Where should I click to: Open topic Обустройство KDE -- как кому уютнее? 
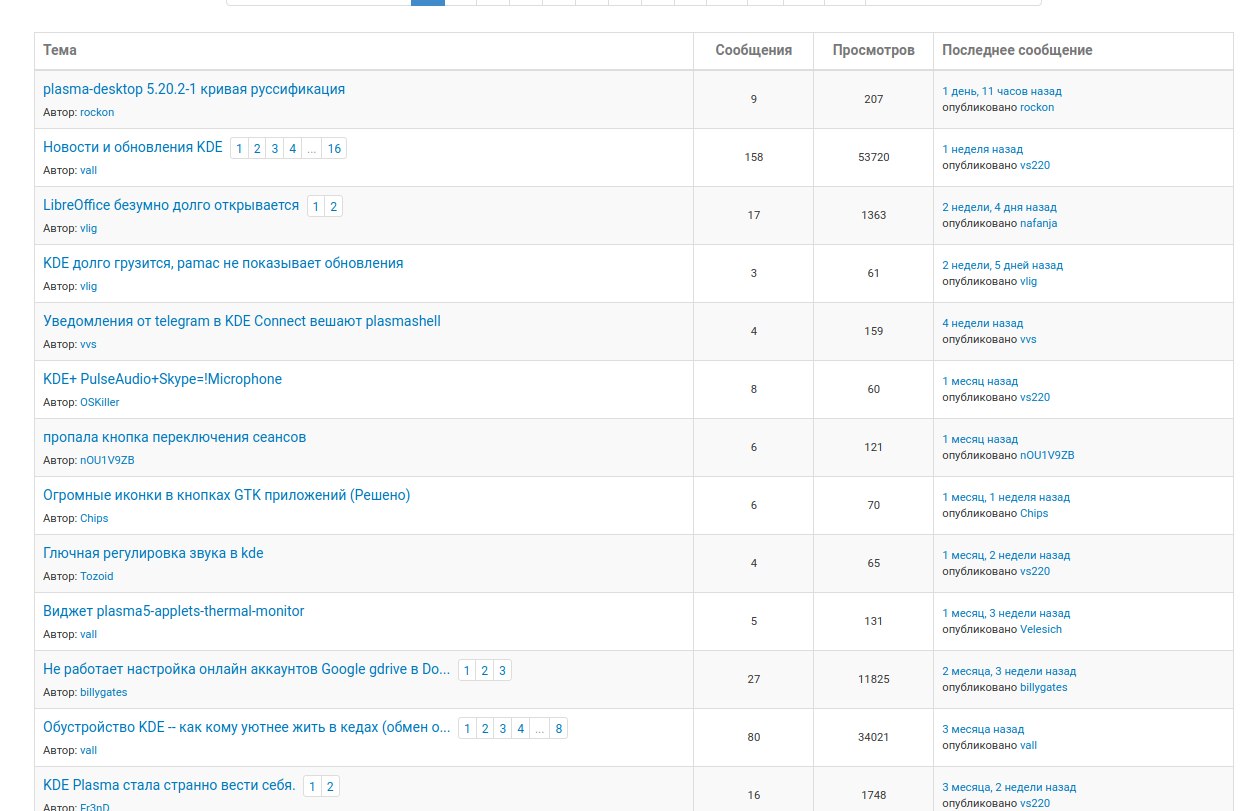[x=247, y=727]
